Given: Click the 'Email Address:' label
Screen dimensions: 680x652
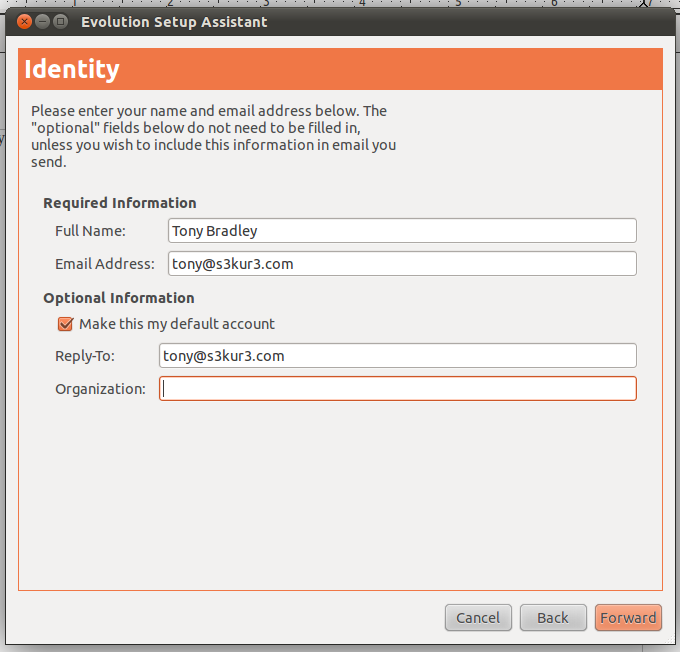Looking at the screenshot, I should click(x=105, y=264).
